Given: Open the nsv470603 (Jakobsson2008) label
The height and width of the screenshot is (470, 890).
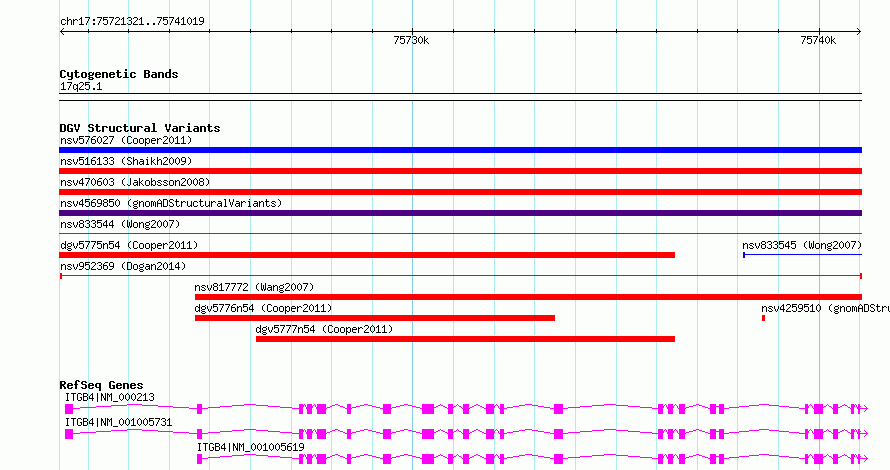Looking at the screenshot, I should [x=135, y=182].
